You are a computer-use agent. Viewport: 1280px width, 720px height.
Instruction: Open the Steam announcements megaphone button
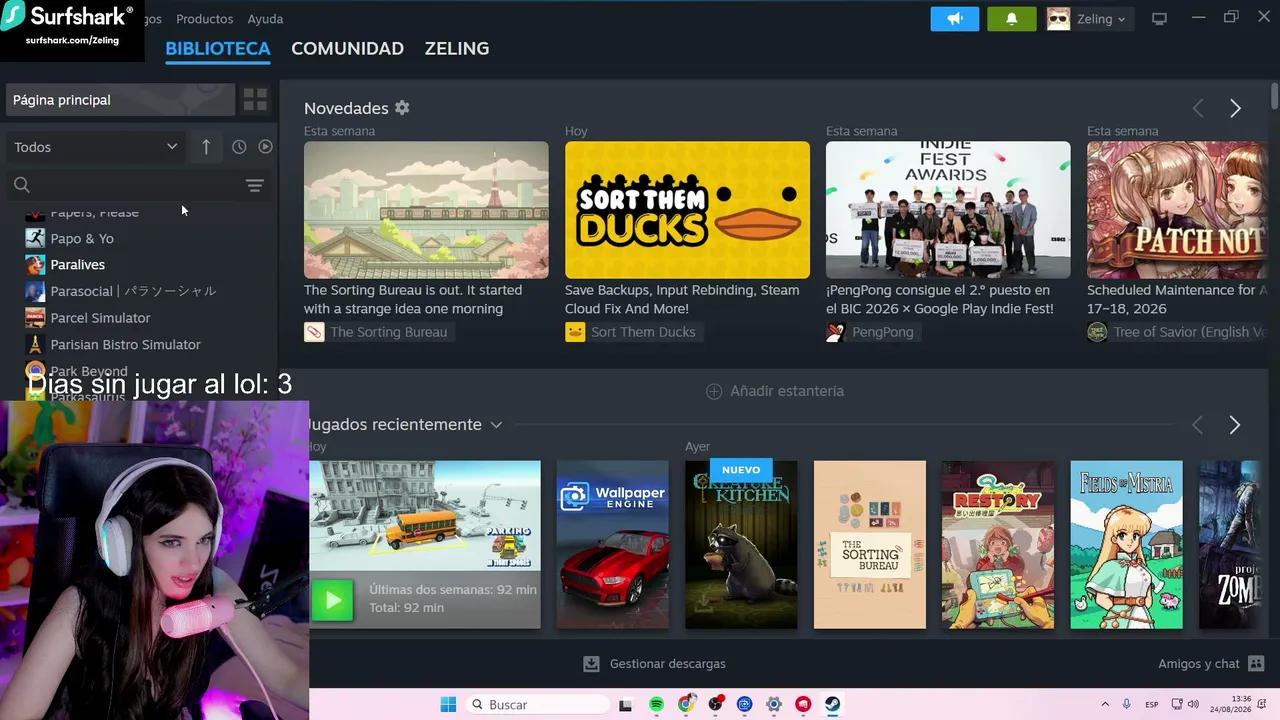pos(955,19)
